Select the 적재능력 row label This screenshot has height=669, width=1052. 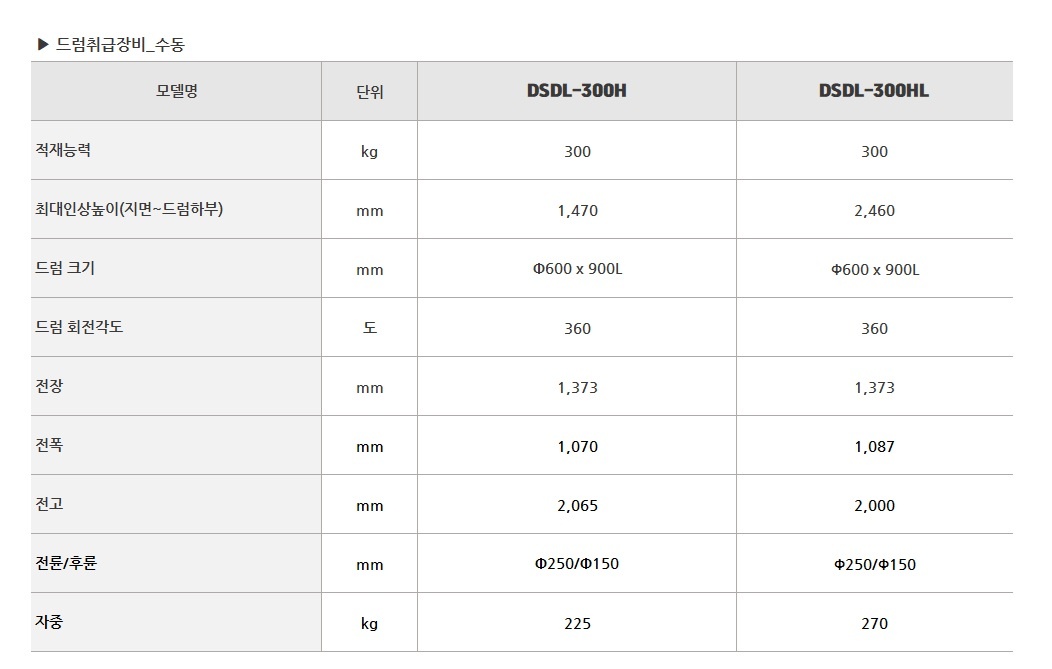click(x=63, y=150)
